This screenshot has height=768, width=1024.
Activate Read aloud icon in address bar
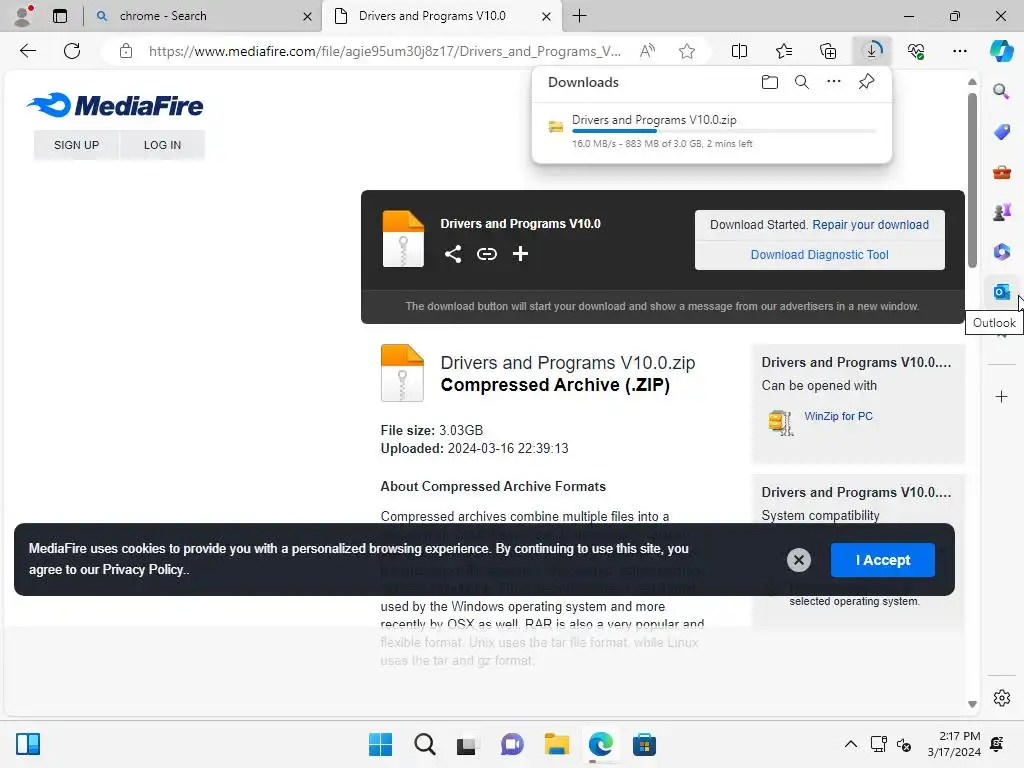click(647, 51)
